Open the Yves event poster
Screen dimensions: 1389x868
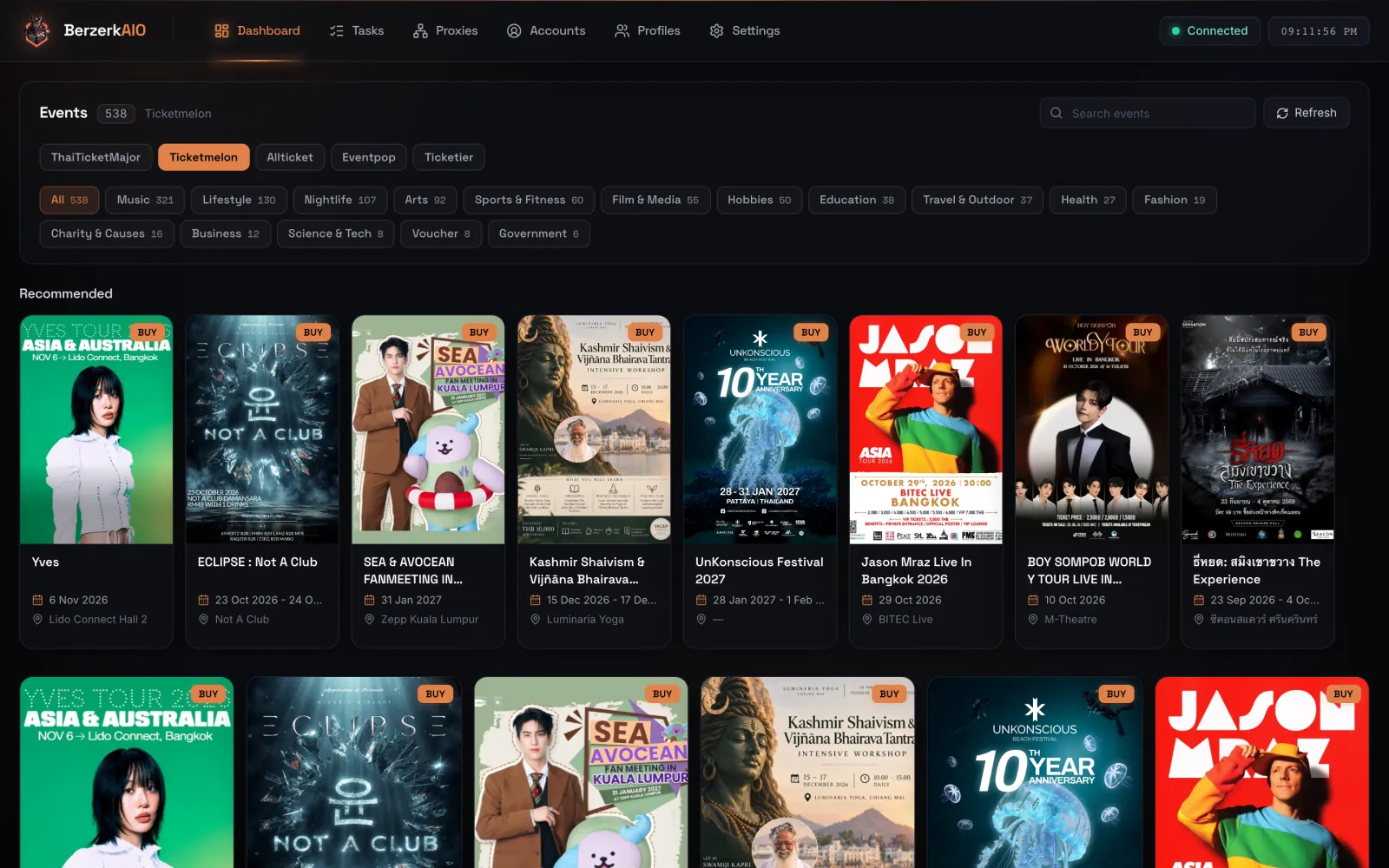tap(96, 430)
